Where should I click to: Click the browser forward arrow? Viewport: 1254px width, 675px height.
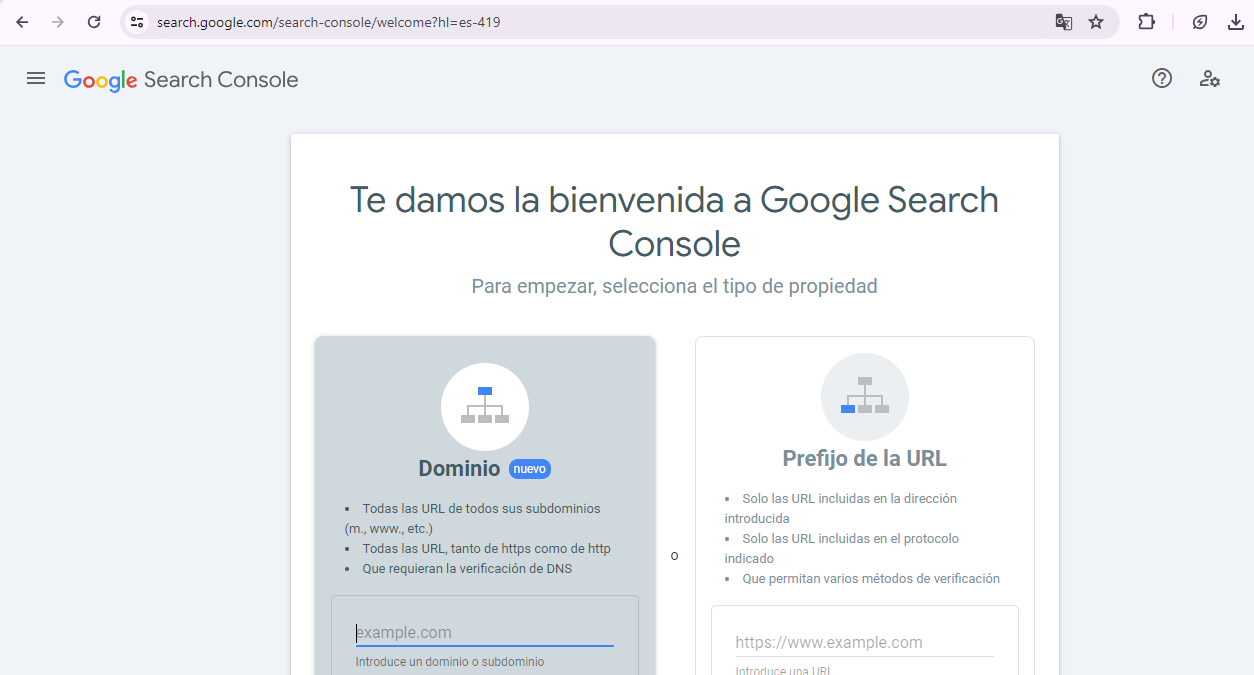58,22
